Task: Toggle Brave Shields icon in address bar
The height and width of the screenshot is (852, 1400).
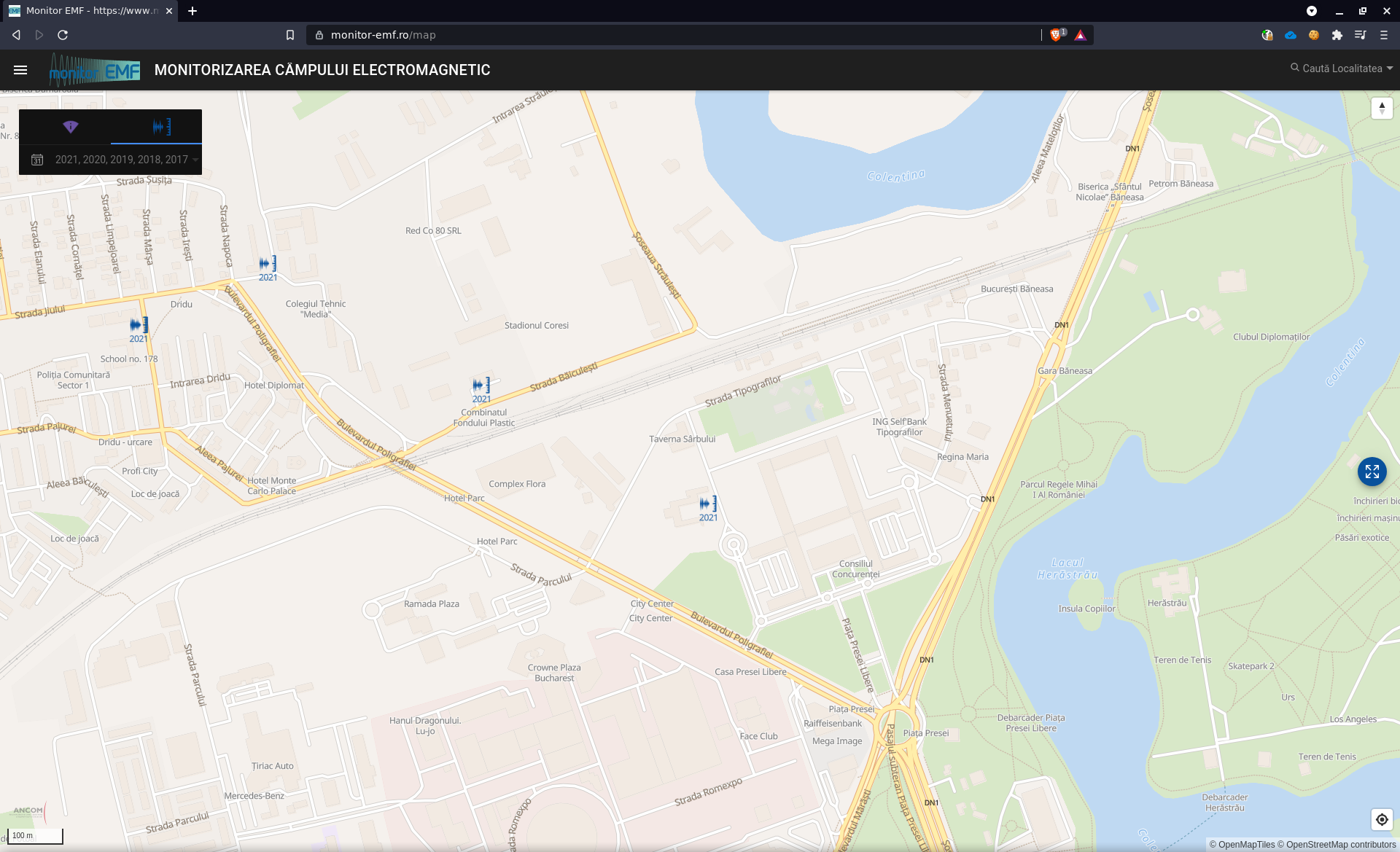Action: click(x=1056, y=35)
